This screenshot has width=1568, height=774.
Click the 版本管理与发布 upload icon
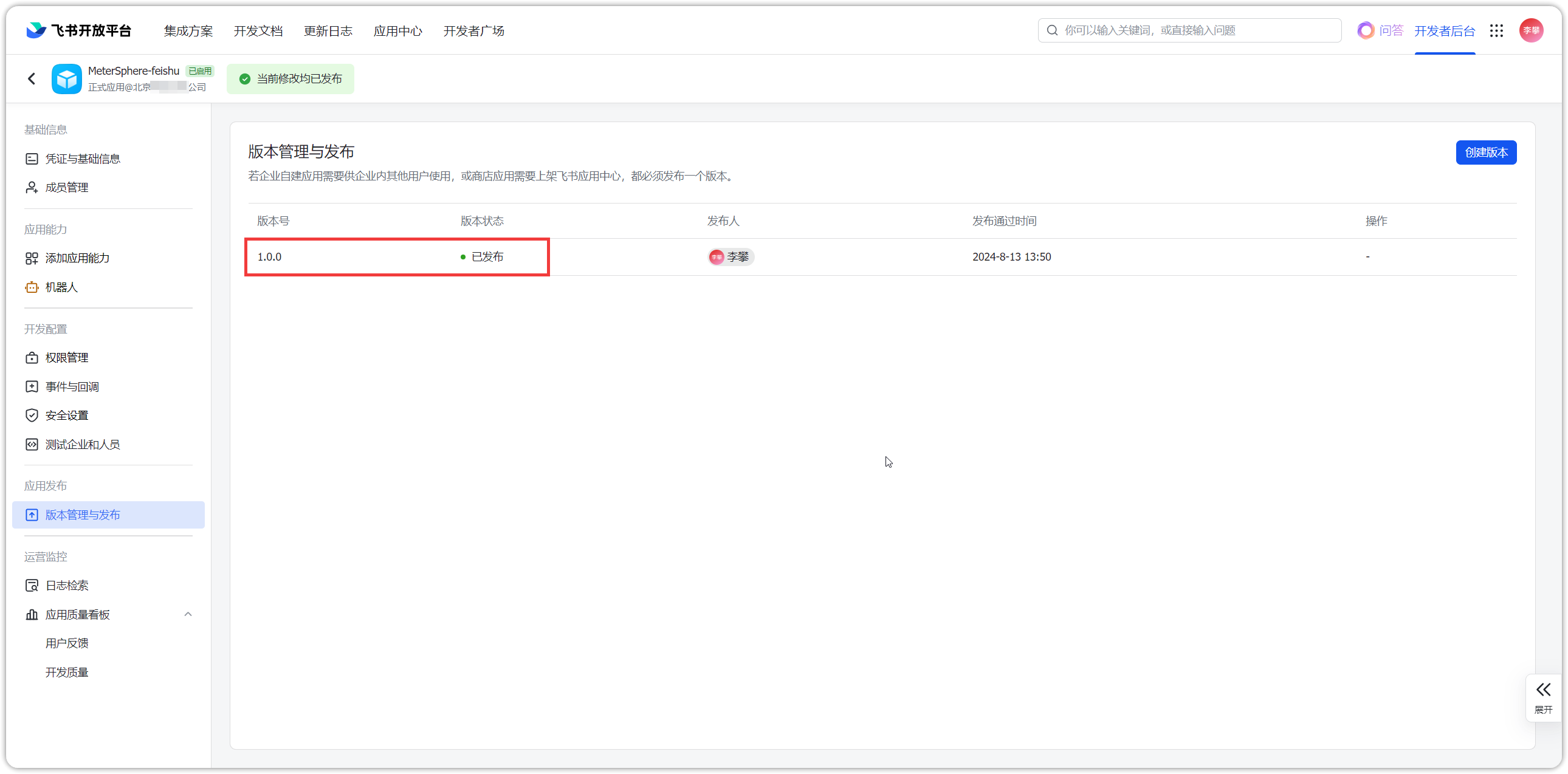pos(32,515)
